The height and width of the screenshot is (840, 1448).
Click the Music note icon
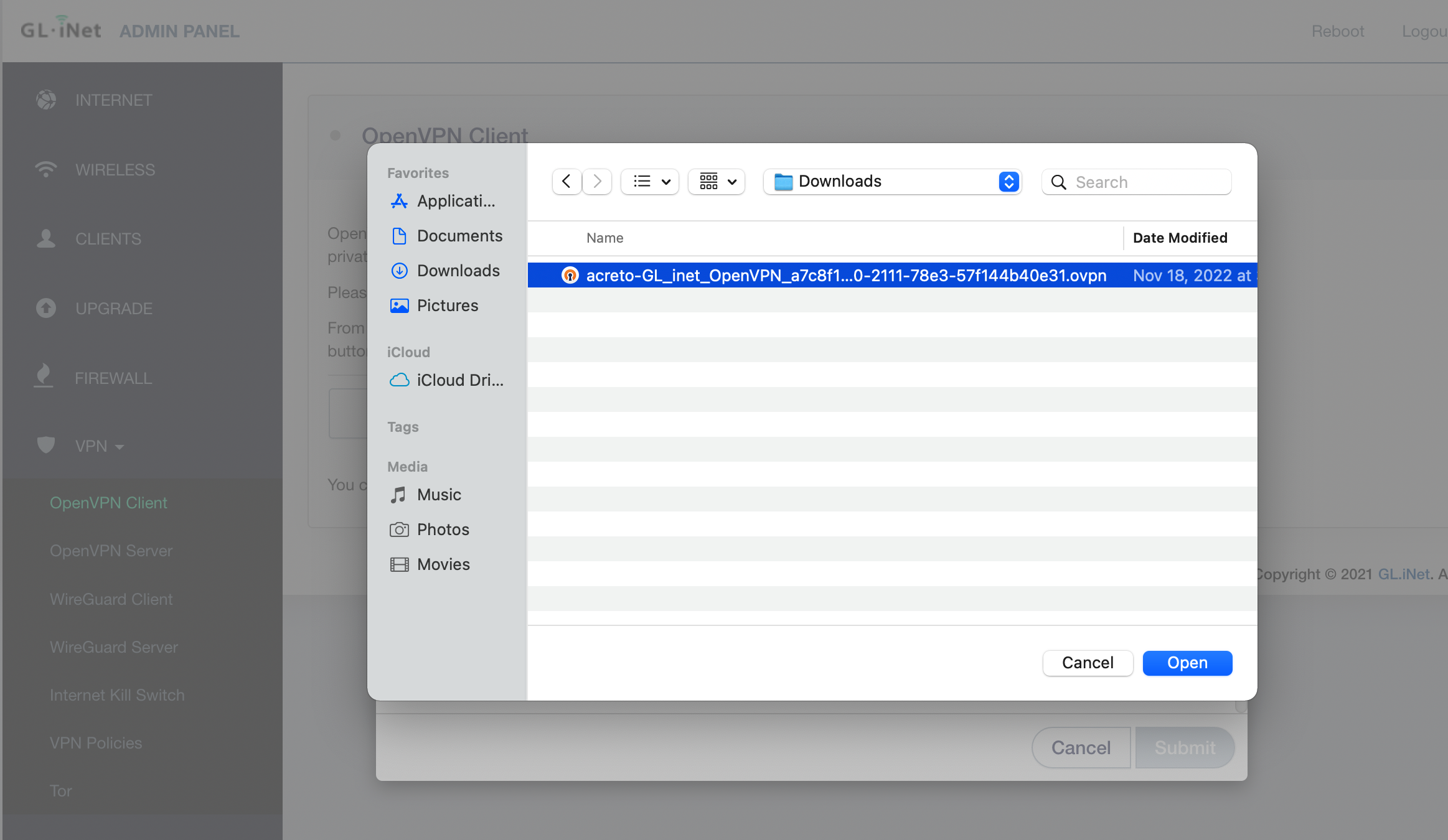398,495
